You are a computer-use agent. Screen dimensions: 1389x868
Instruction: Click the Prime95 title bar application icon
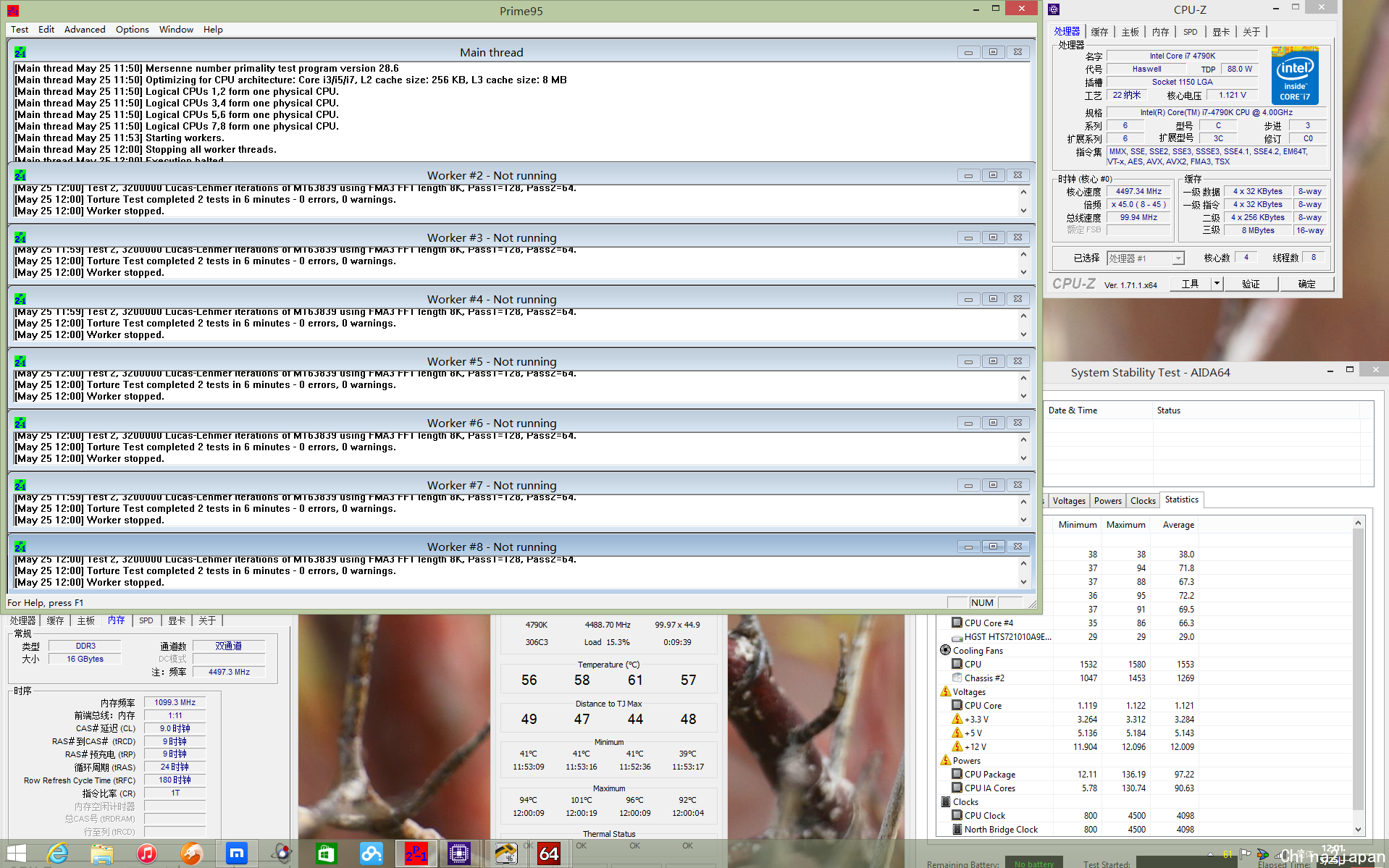pos(13,10)
